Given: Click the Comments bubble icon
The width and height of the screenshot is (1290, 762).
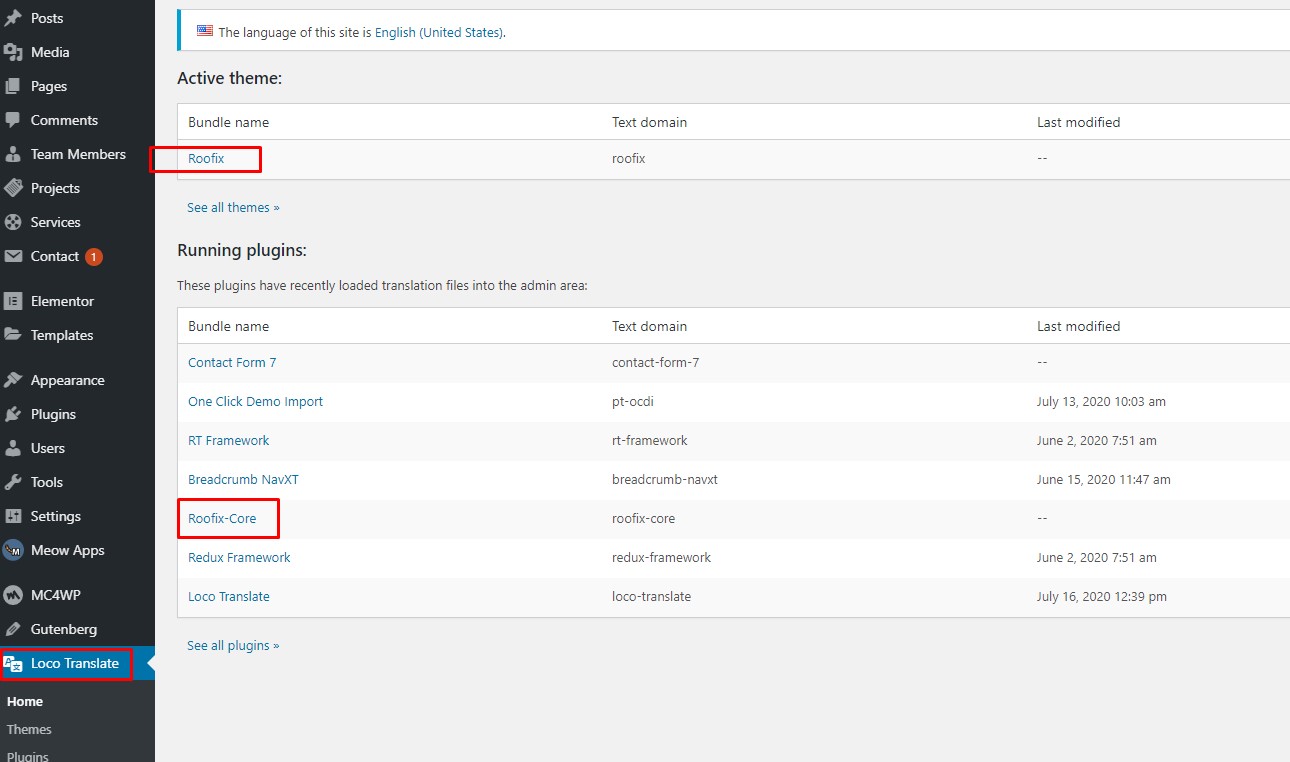Looking at the screenshot, I should 13,120.
